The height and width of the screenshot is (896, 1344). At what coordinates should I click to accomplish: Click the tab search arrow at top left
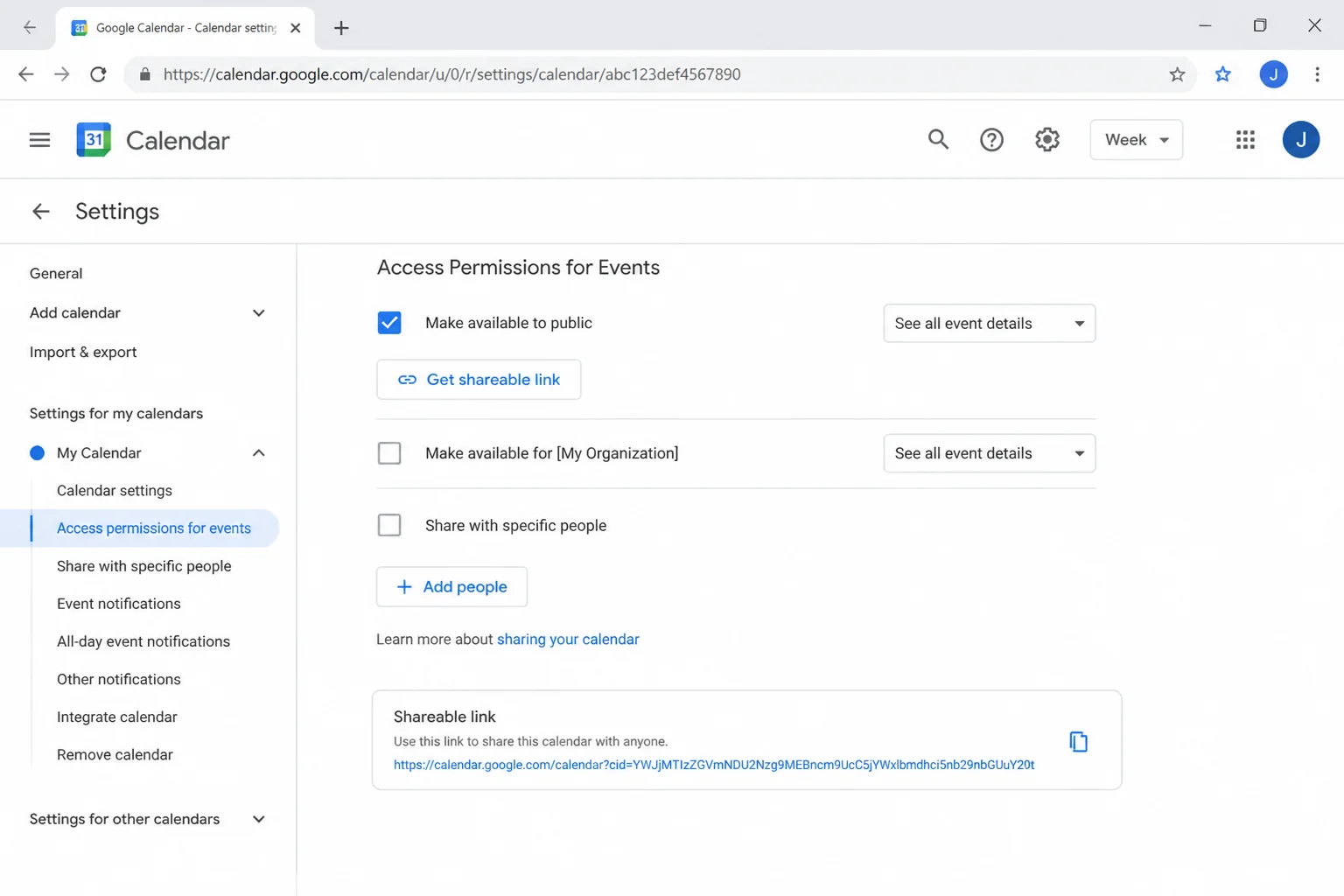click(x=30, y=27)
